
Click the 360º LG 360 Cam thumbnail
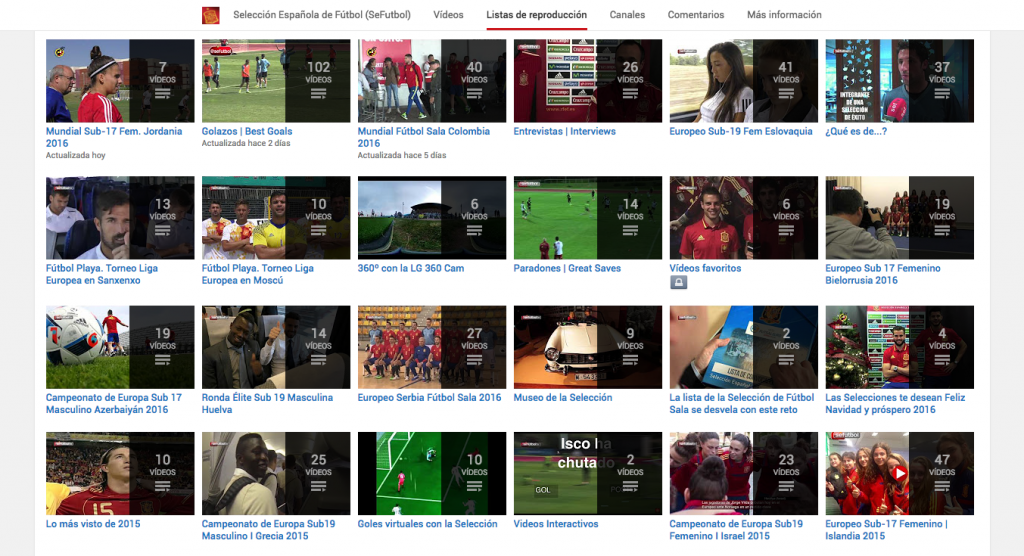[x=432, y=218]
